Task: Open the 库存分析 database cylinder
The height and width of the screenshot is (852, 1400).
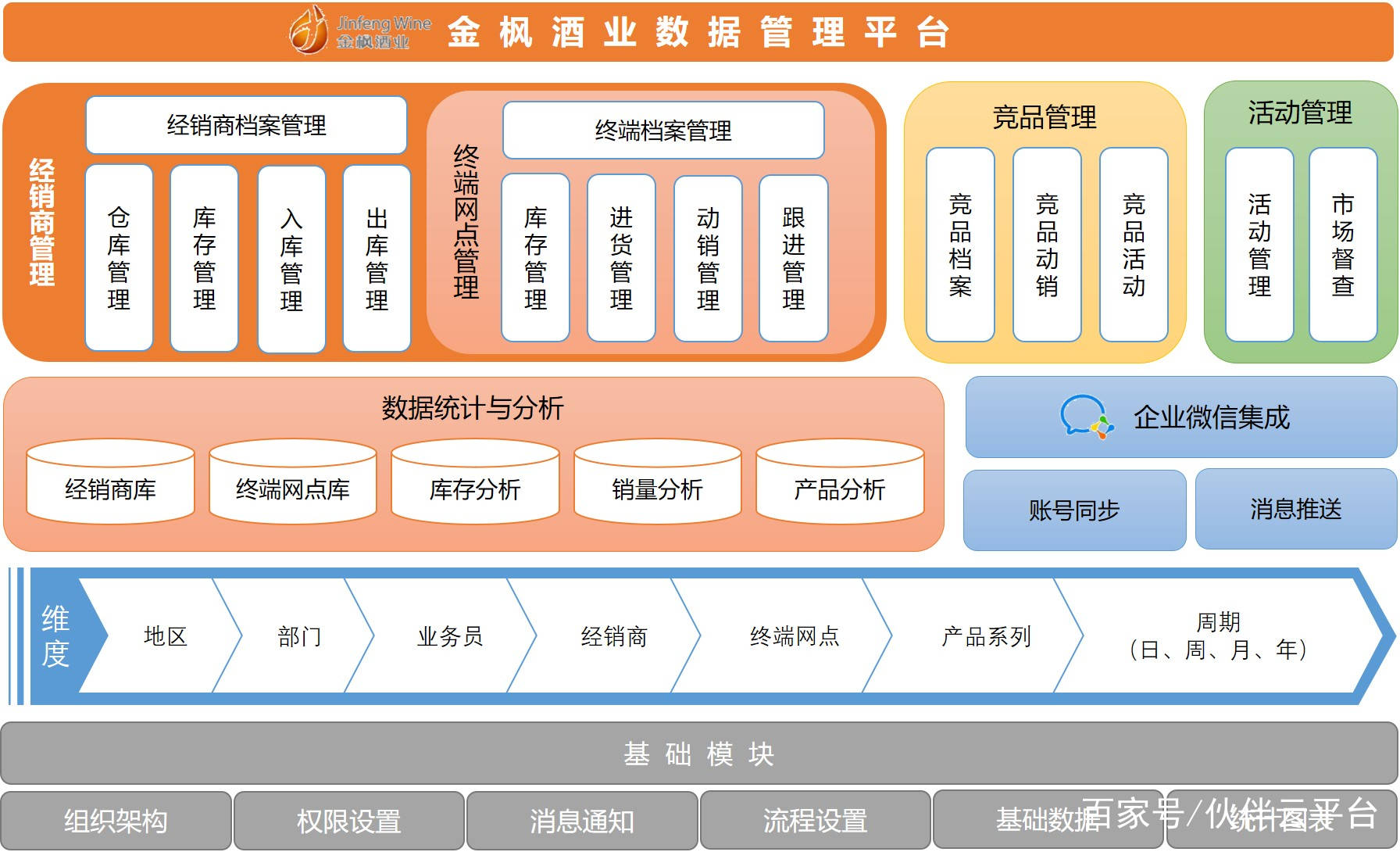Action: tap(475, 481)
